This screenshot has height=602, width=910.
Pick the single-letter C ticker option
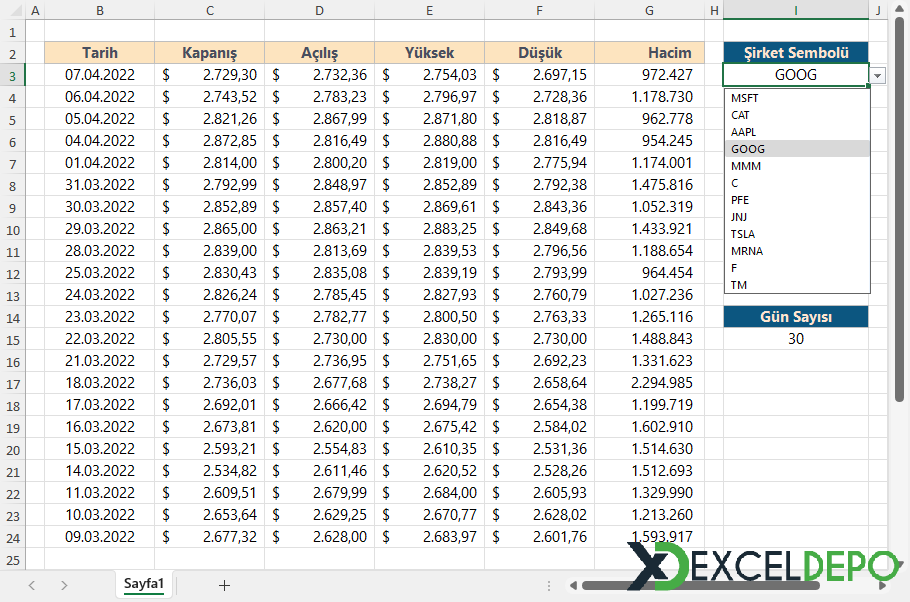coord(797,183)
